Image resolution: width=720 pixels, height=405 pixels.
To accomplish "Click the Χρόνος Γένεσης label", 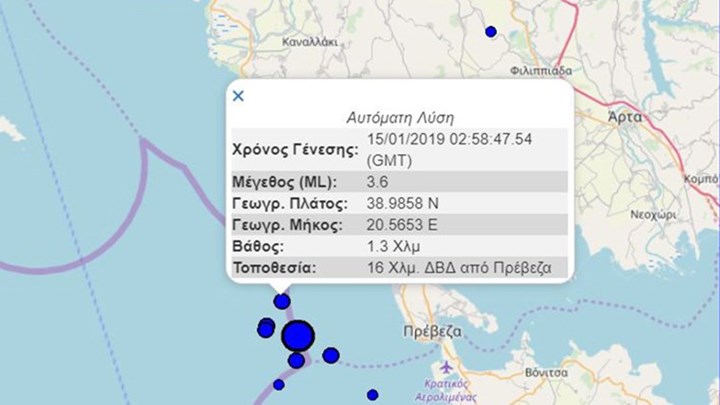I will (x=295, y=150).
